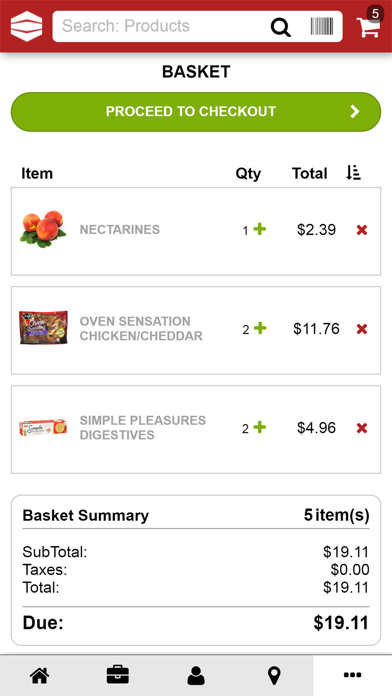Add one more Oven Sensation Chicken/Cheddar

tap(260, 328)
